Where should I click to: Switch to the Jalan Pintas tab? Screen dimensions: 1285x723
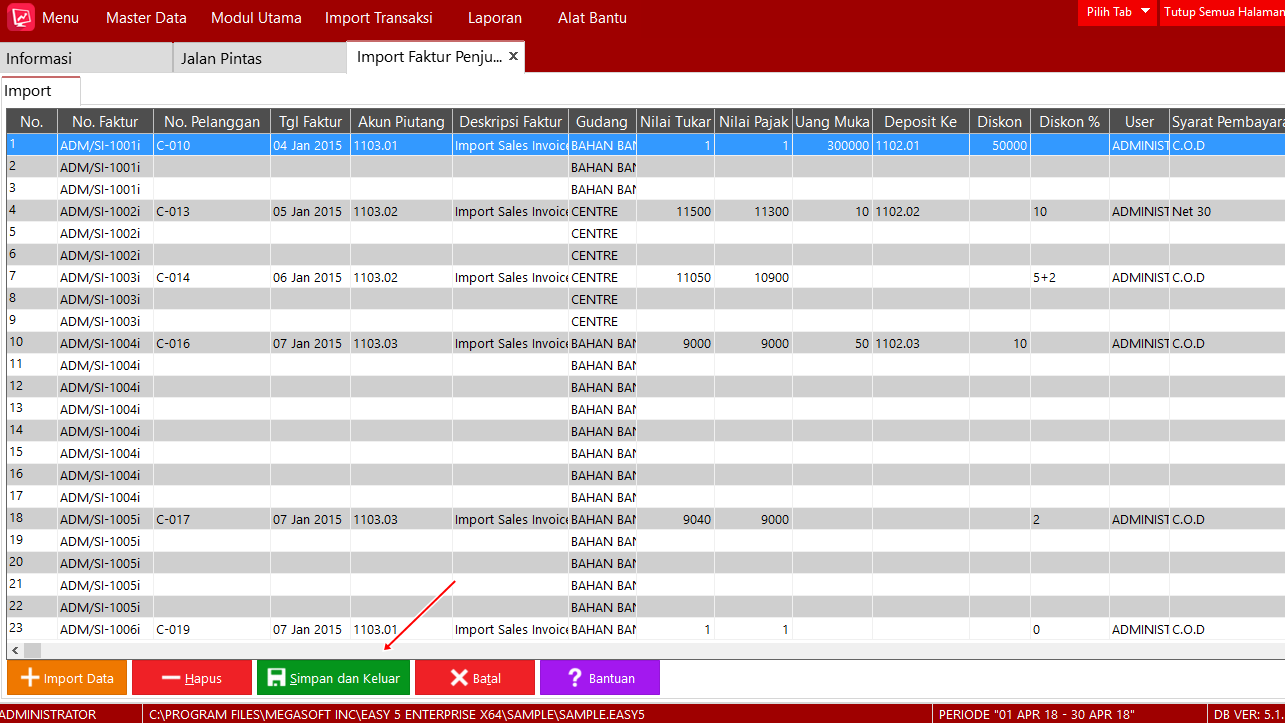point(221,59)
